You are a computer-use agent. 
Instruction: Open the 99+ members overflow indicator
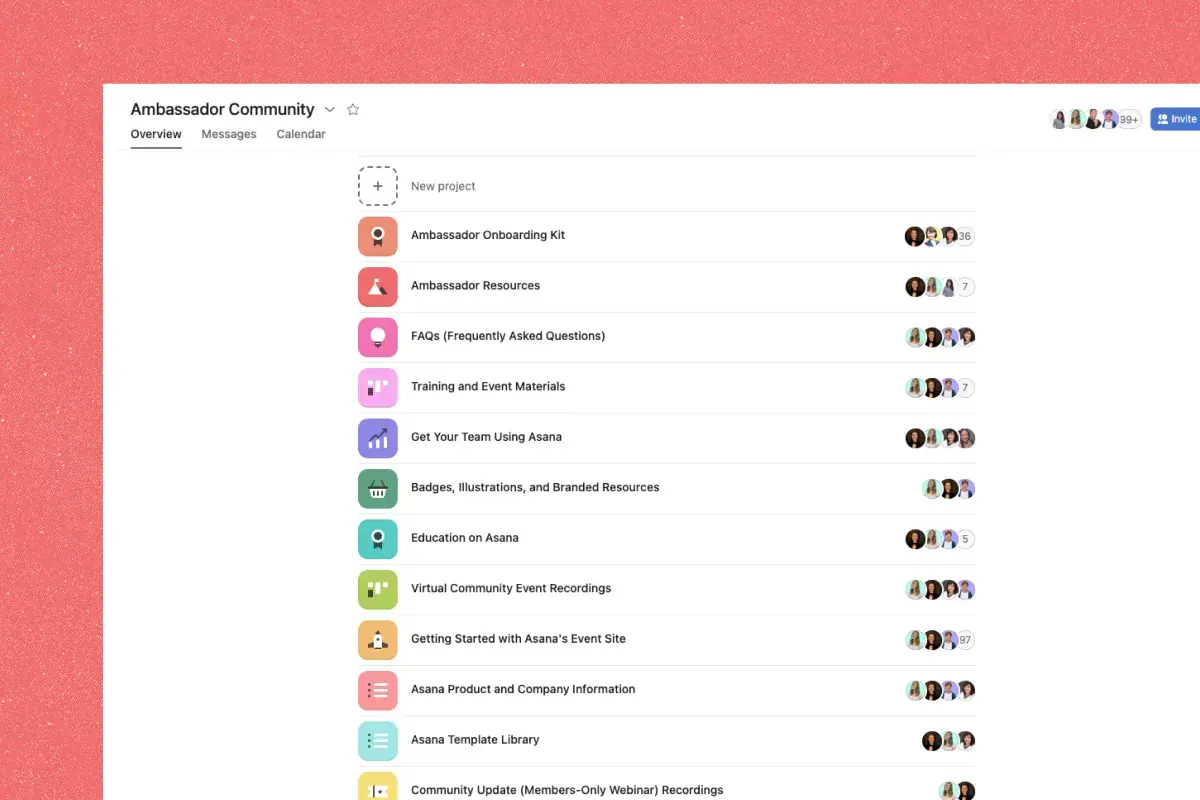click(1128, 118)
